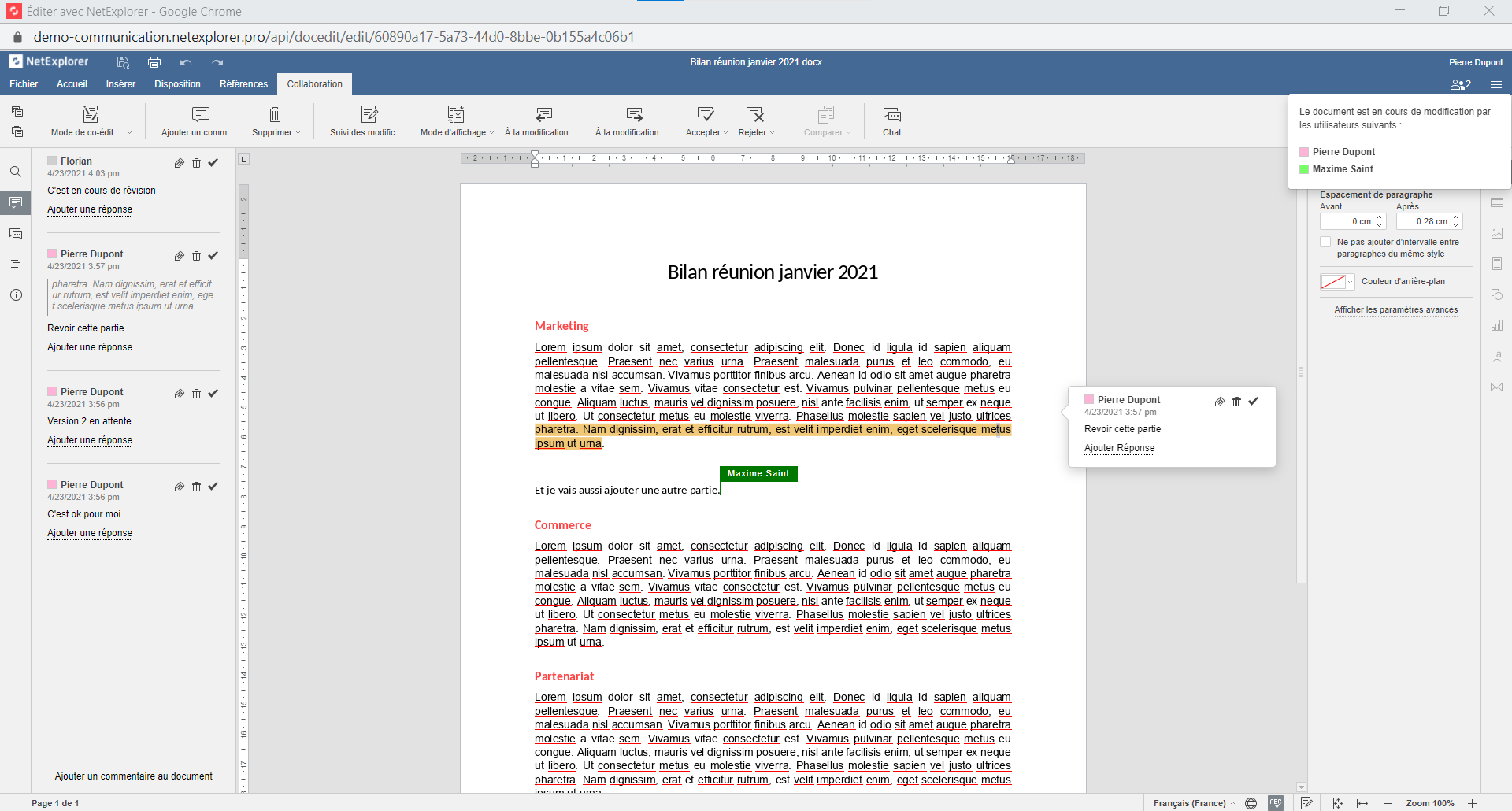Click 'Afficher les paramètres avancés' link
Viewport: 1512px width, 811px height.
1395,309
